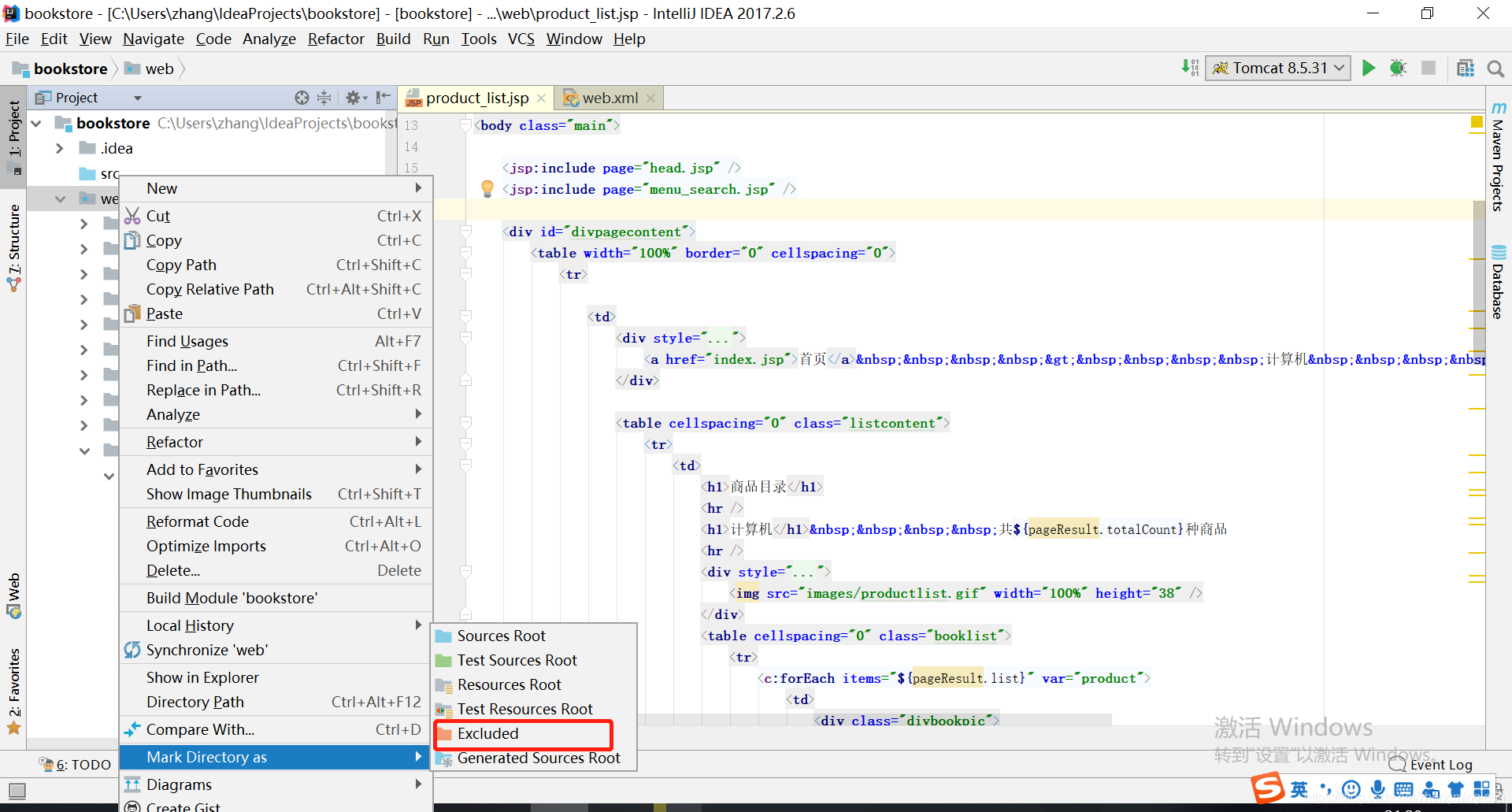Click the yellow inspection status indicator
This screenshot has height=812, width=1512.
pos(1477,122)
